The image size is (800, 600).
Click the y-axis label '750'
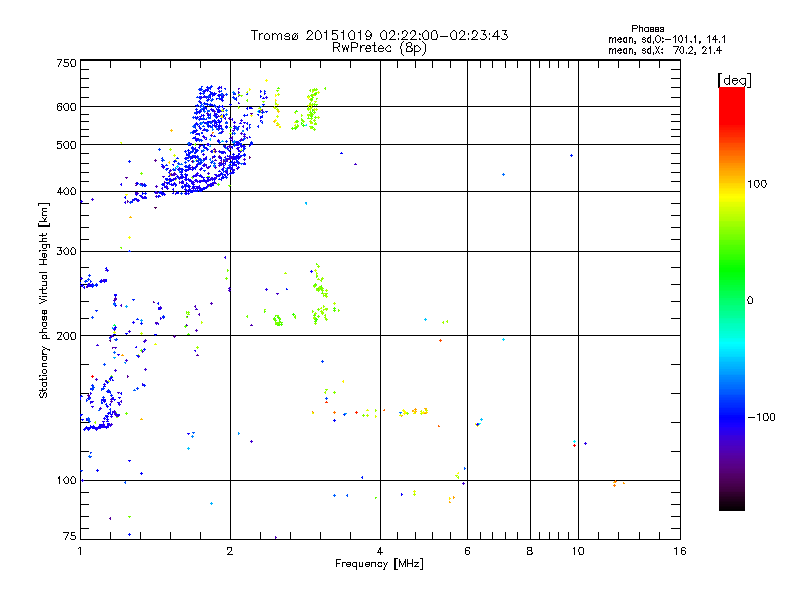click(66, 63)
